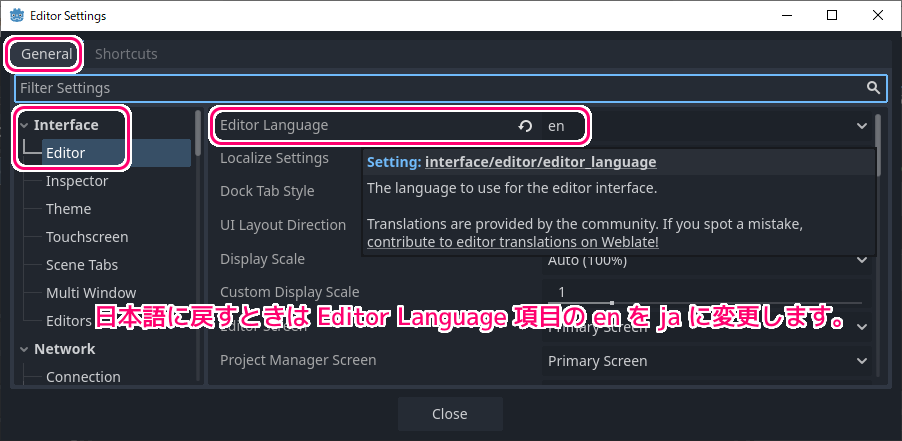Click the interface/editor/editor_language setting link
Image resolution: width=902 pixels, height=441 pixels.
pos(541,162)
